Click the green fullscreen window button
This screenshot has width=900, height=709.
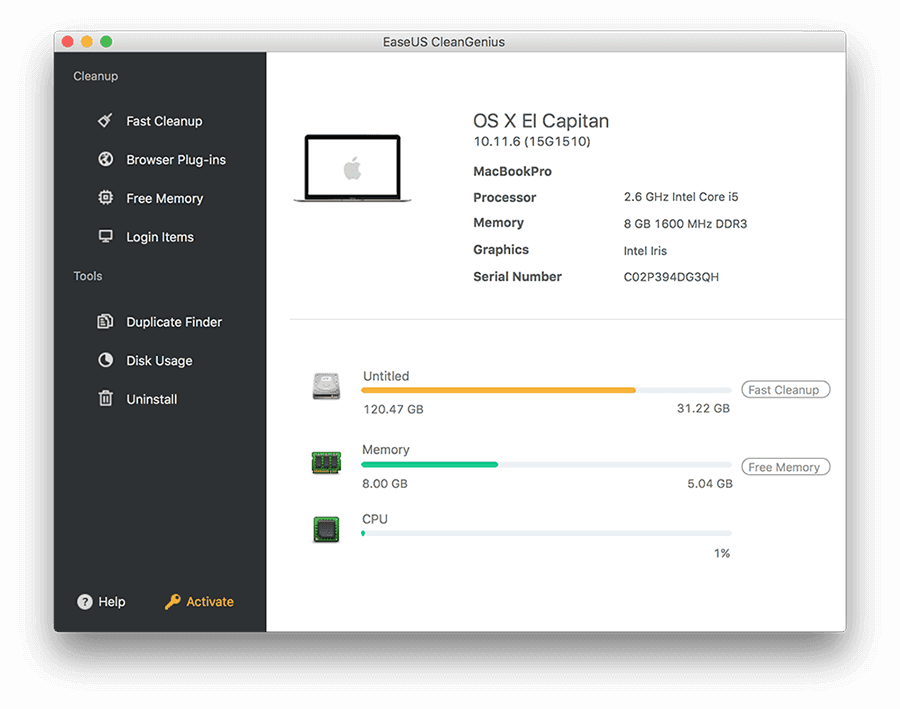pyautogui.click(x=106, y=41)
